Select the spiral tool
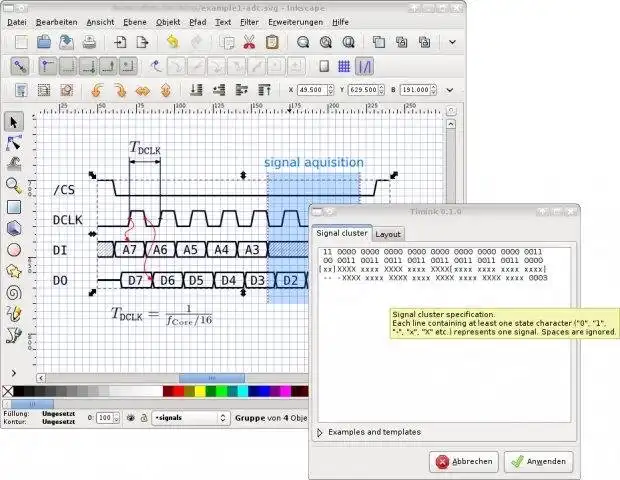 (14, 293)
